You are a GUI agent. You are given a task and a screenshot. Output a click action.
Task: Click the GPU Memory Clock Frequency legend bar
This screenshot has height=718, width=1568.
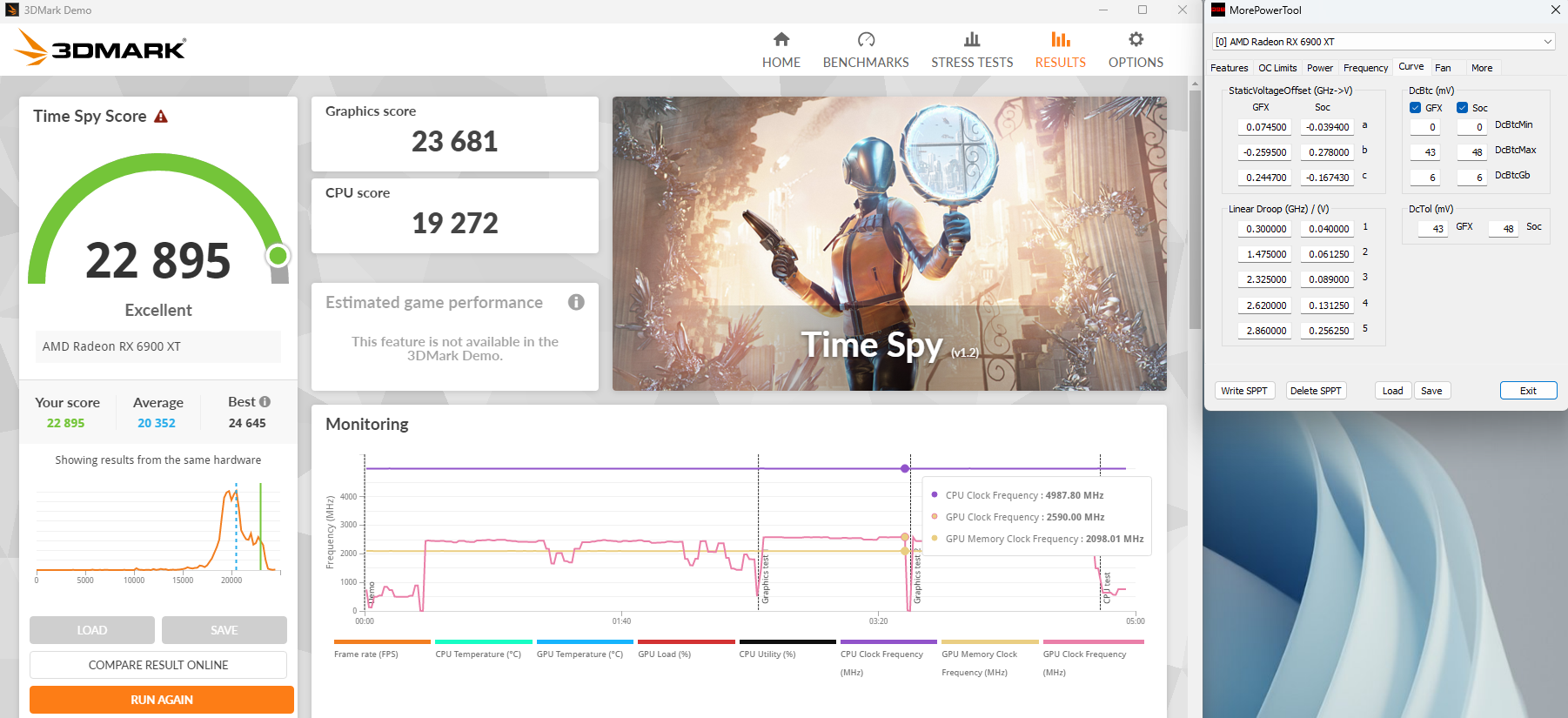coord(990,641)
